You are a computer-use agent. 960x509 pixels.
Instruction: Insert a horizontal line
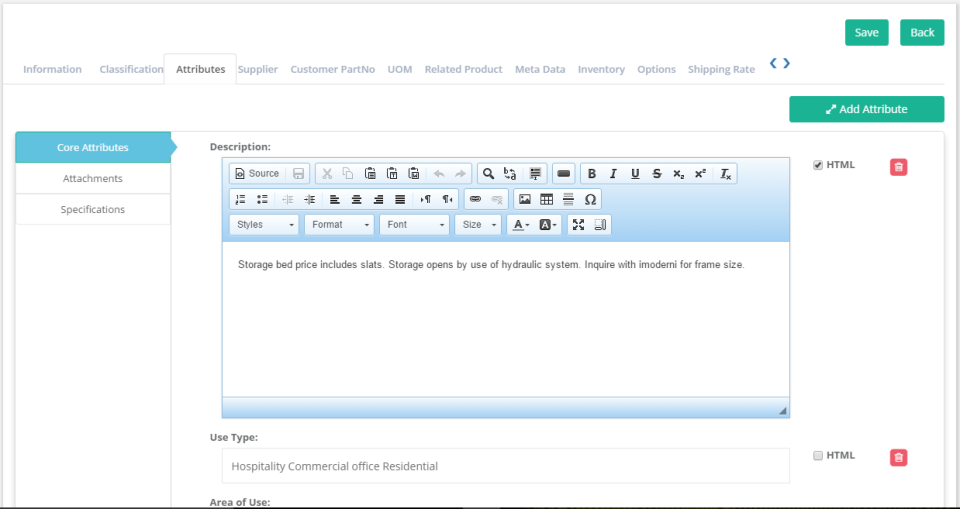coord(568,199)
